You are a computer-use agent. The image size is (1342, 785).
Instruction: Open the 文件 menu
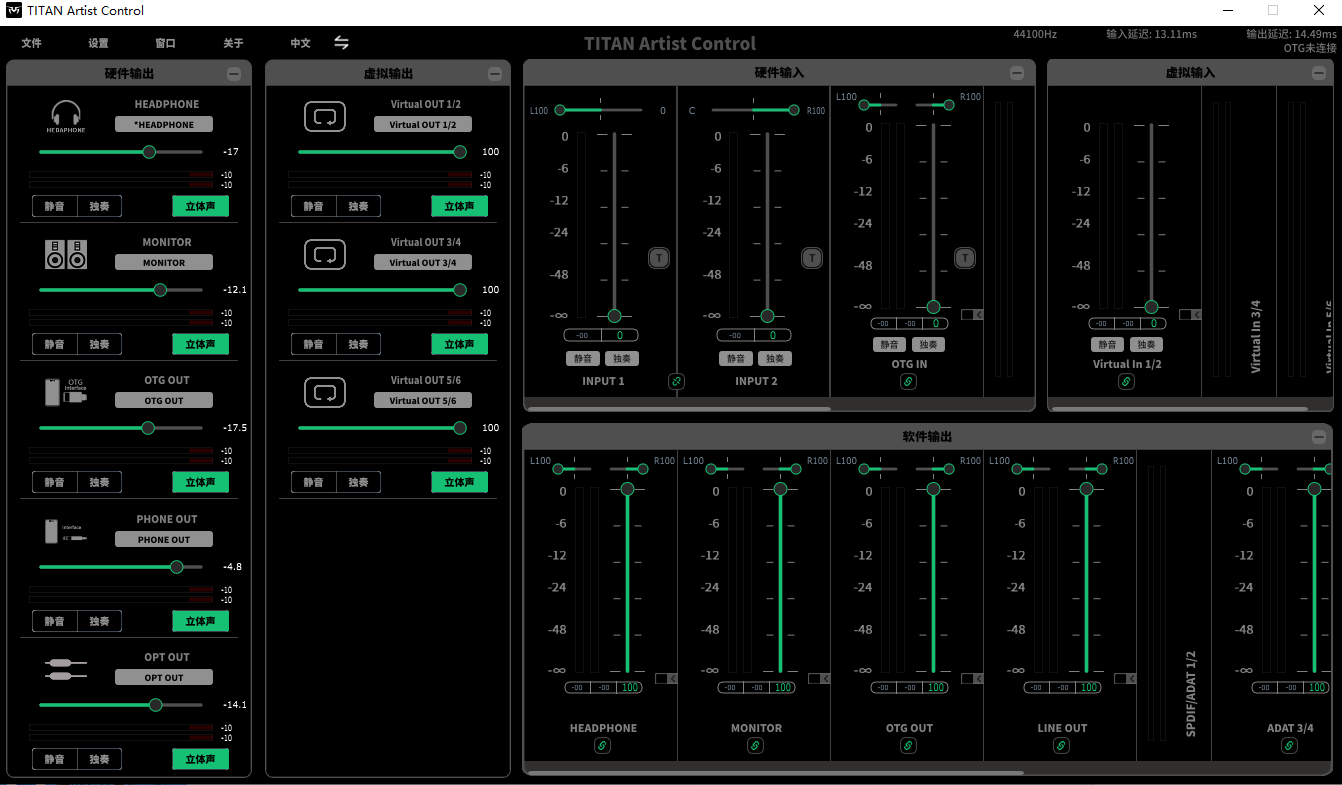point(31,43)
